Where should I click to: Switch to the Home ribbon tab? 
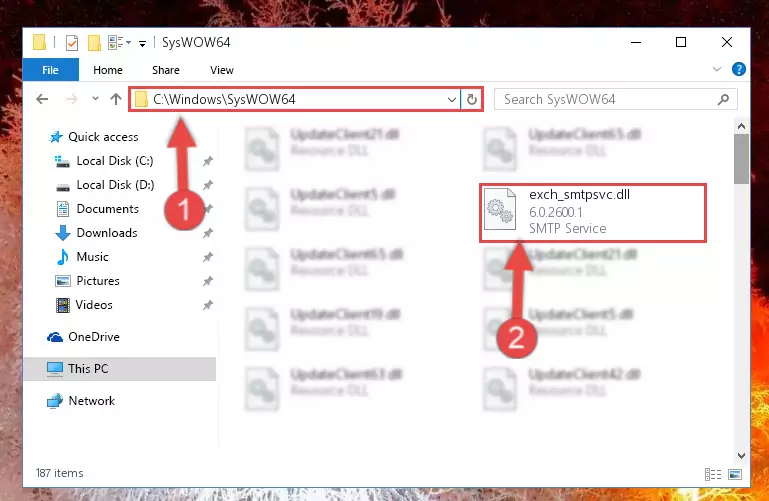pos(108,70)
